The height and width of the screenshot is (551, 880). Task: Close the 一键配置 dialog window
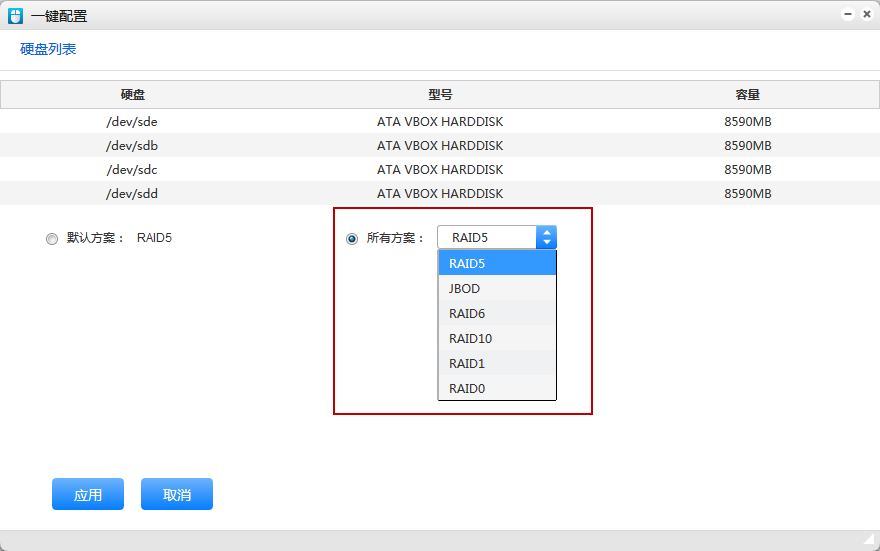866,14
